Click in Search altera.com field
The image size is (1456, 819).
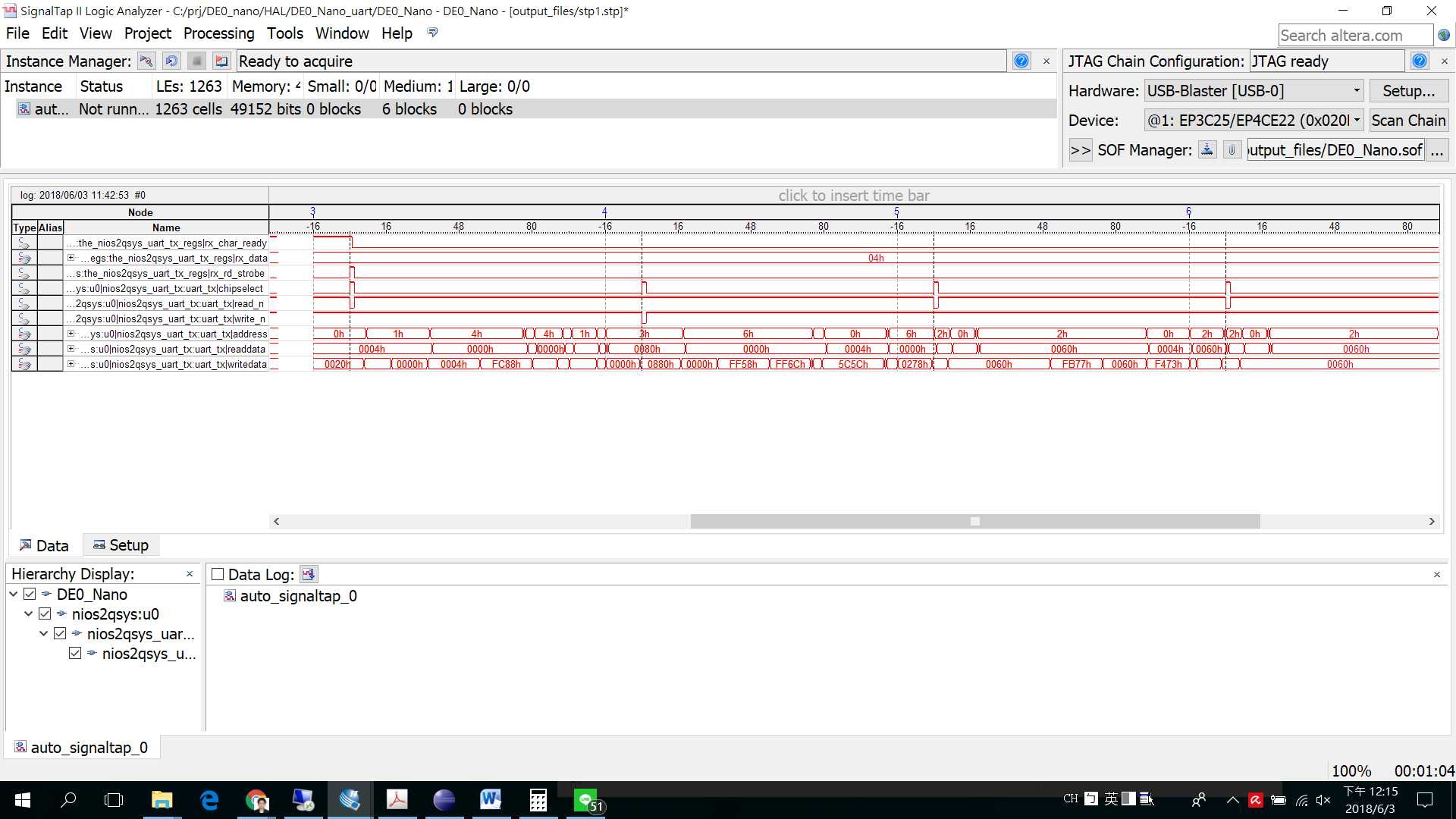[x=1354, y=35]
